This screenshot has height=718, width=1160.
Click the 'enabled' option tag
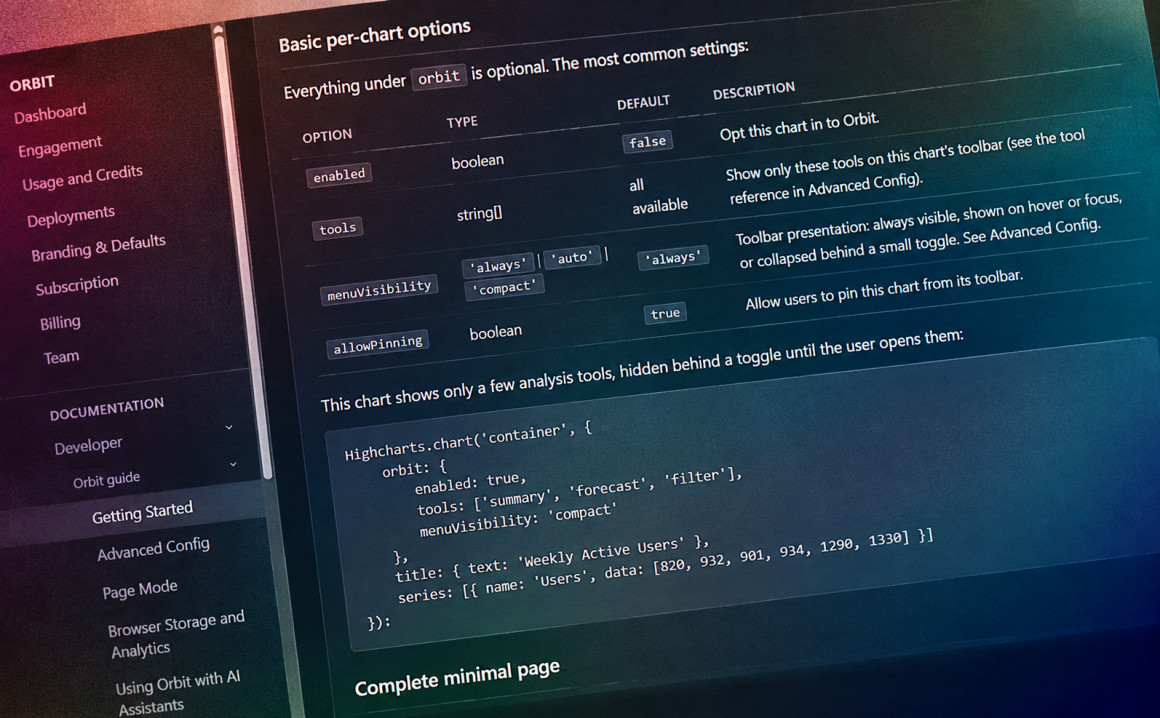click(x=339, y=175)
